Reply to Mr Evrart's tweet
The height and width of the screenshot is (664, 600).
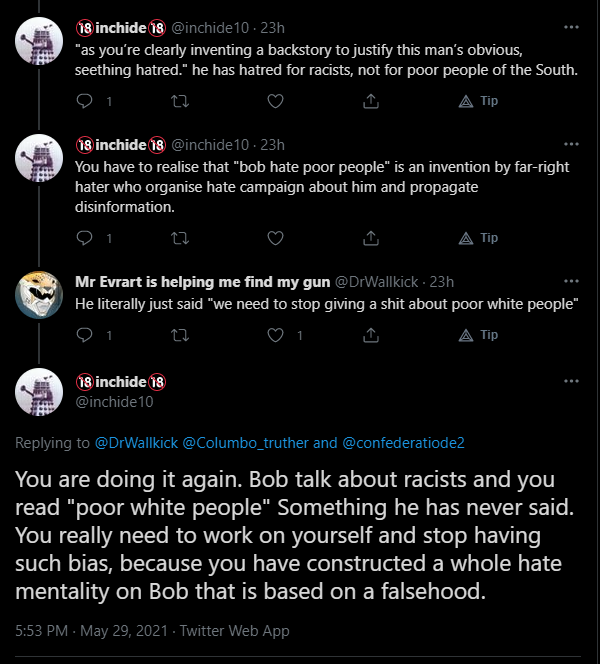pos(85,335)
